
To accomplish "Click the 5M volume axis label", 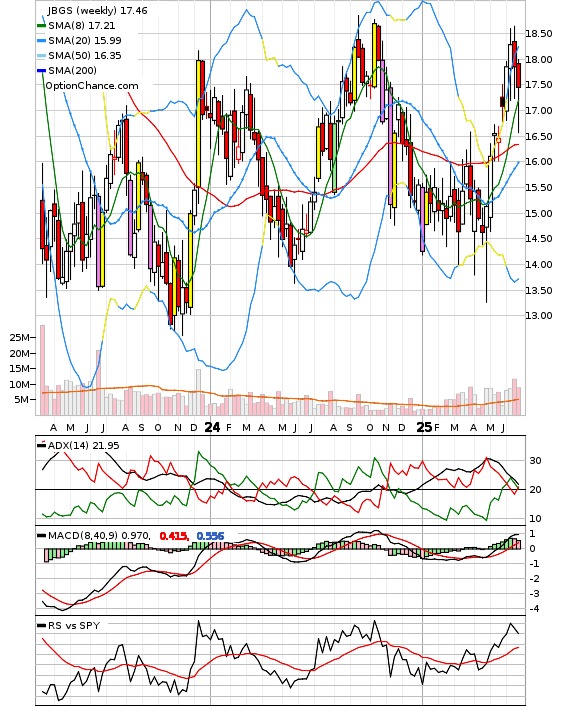I will click(x=22, y=399).
